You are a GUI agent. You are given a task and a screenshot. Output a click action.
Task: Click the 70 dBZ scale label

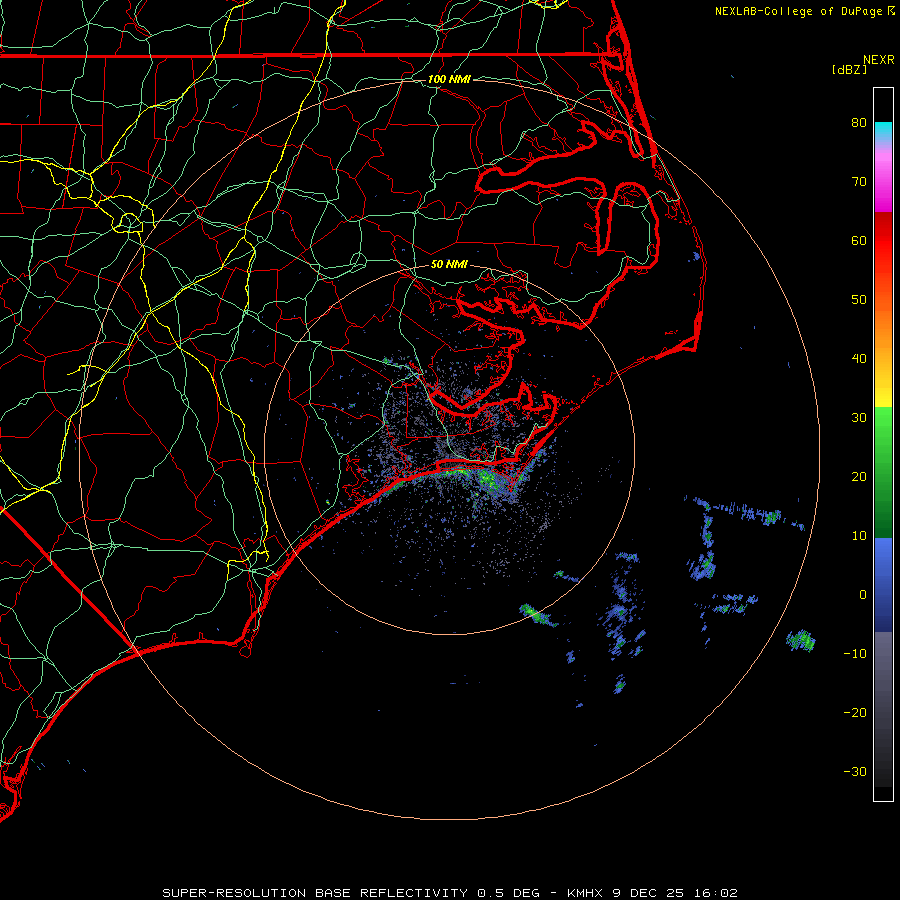coord(859,181)
